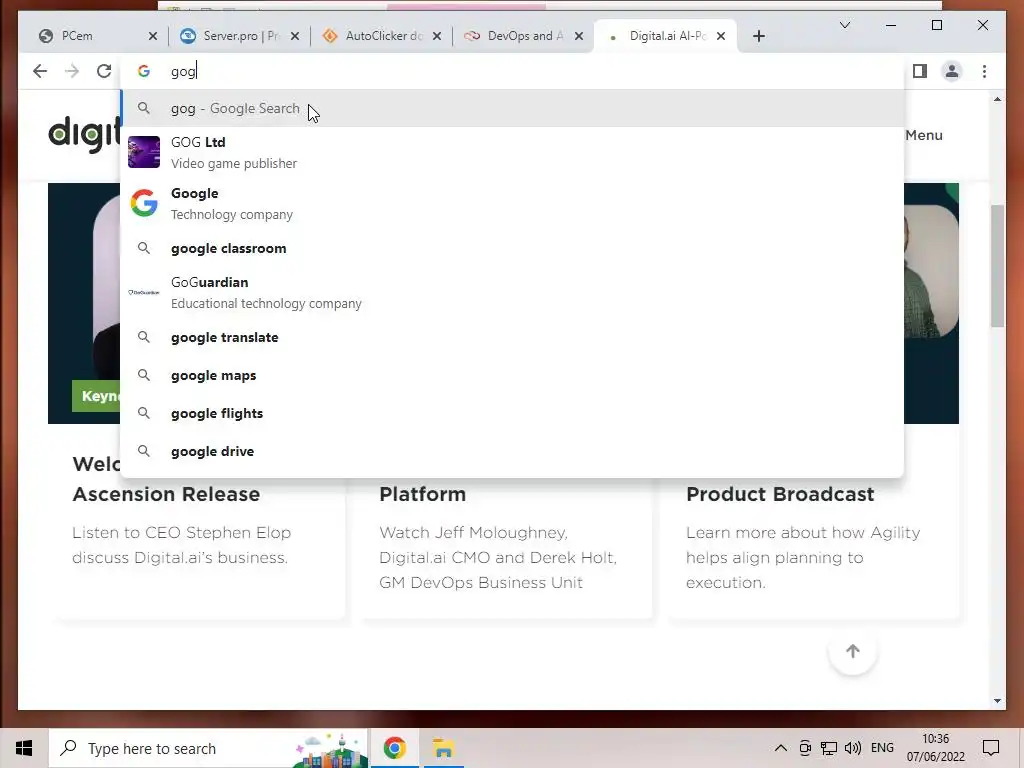Go back with the browser back arrow
Viewport: 1024px width, 768px height.
40,71
